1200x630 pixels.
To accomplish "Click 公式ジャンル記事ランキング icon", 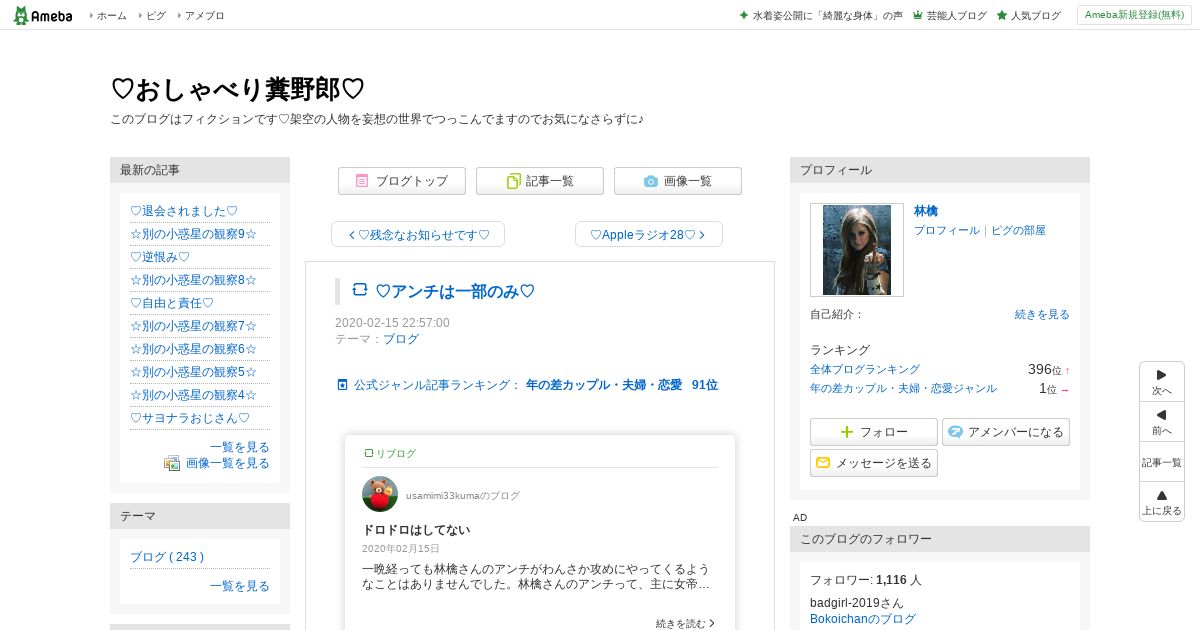I will [x=343, y=385].
